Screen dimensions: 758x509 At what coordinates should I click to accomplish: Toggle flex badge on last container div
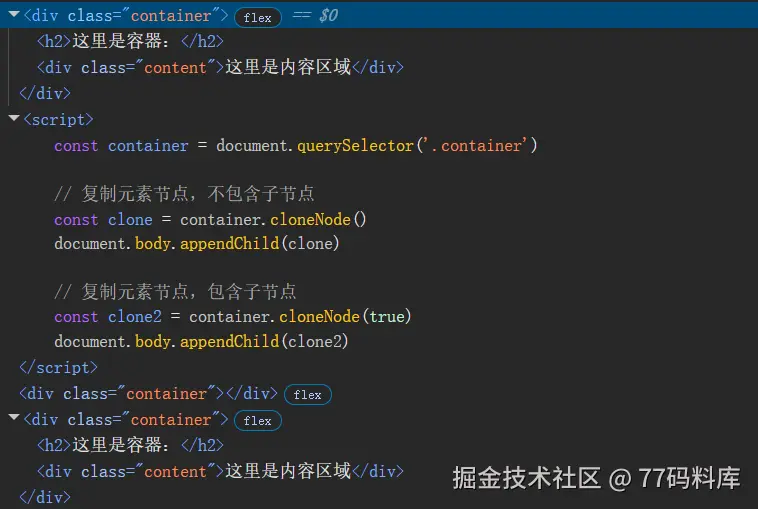coord(258,421)
